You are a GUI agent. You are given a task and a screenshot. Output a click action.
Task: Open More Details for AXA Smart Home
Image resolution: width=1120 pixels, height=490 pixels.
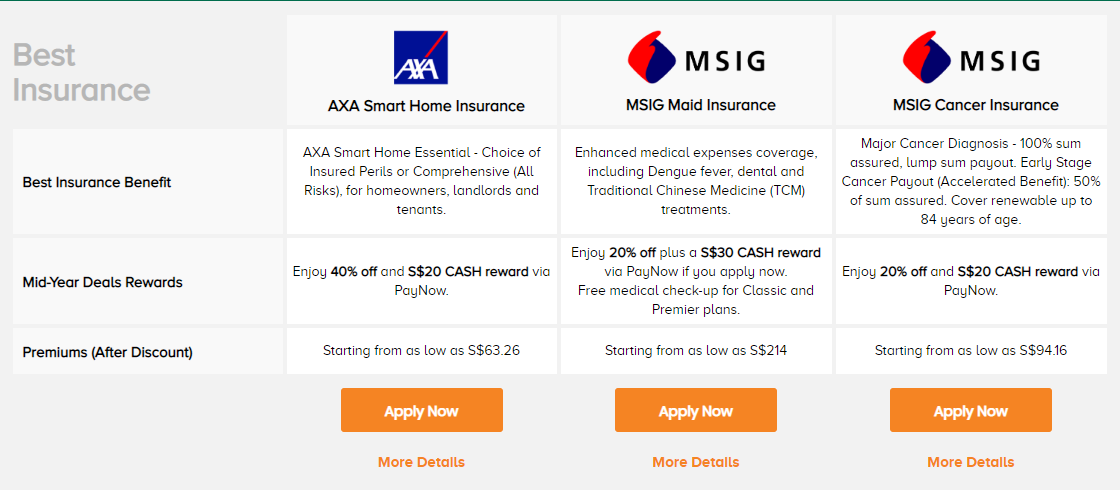421,462
